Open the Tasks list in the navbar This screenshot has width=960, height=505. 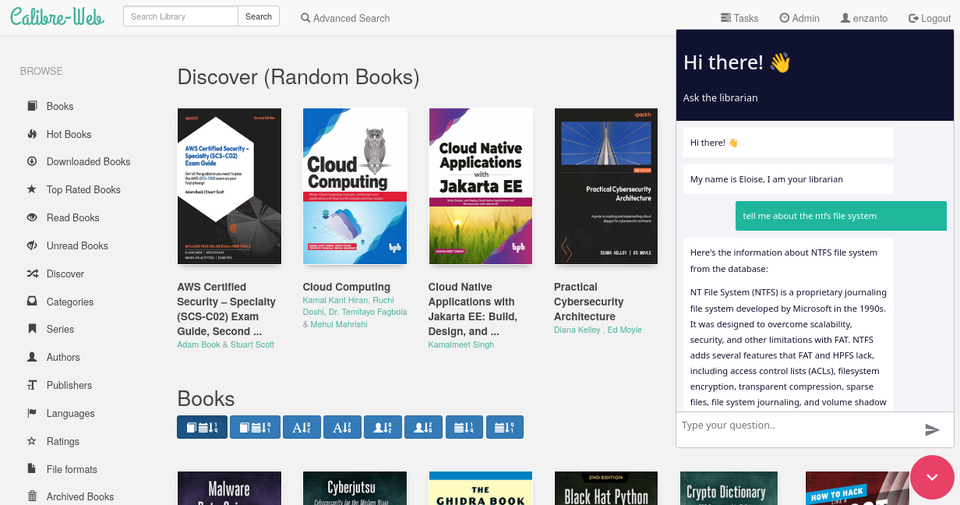click(x=739, y=18)
